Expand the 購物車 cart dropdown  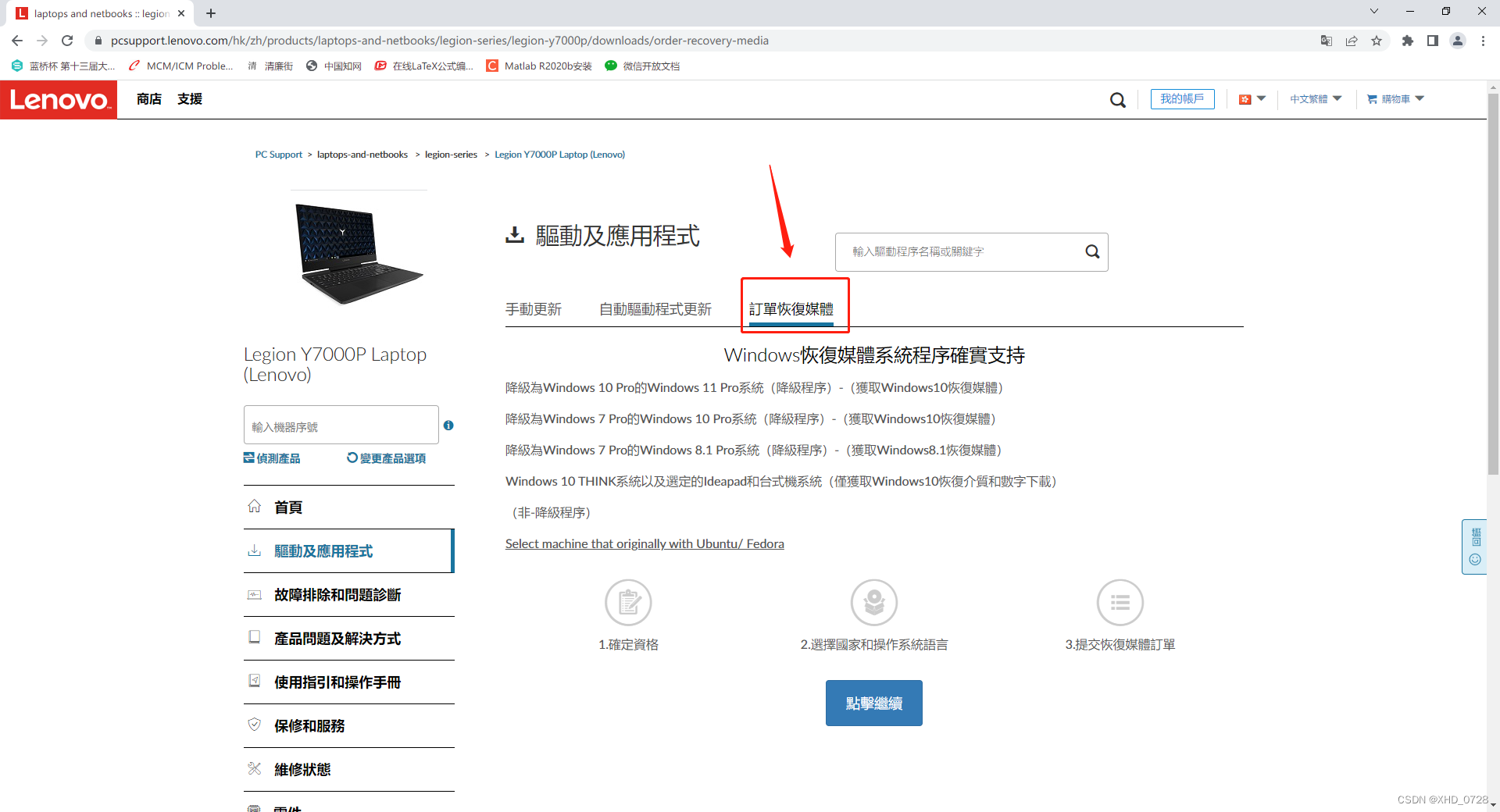[x=1396, y=99]
